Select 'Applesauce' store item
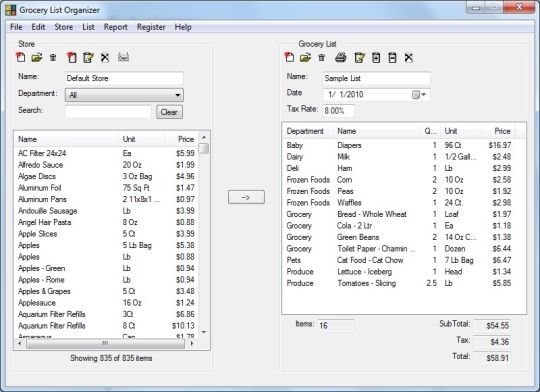Viewport: 540px width, 392px height. click(106, 303)
